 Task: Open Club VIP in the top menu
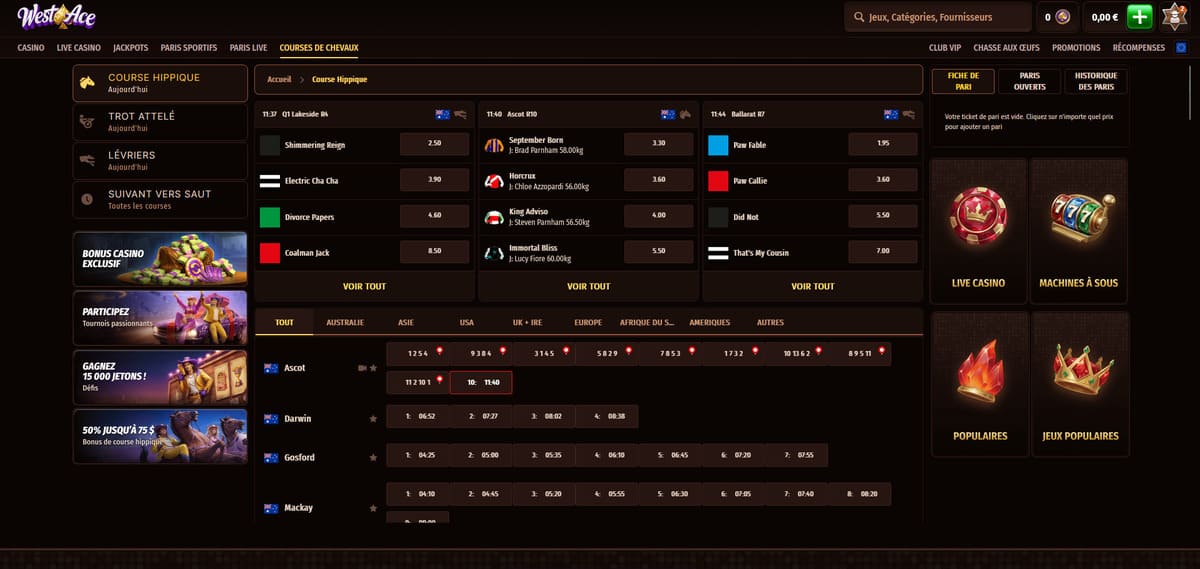(945, 47)
